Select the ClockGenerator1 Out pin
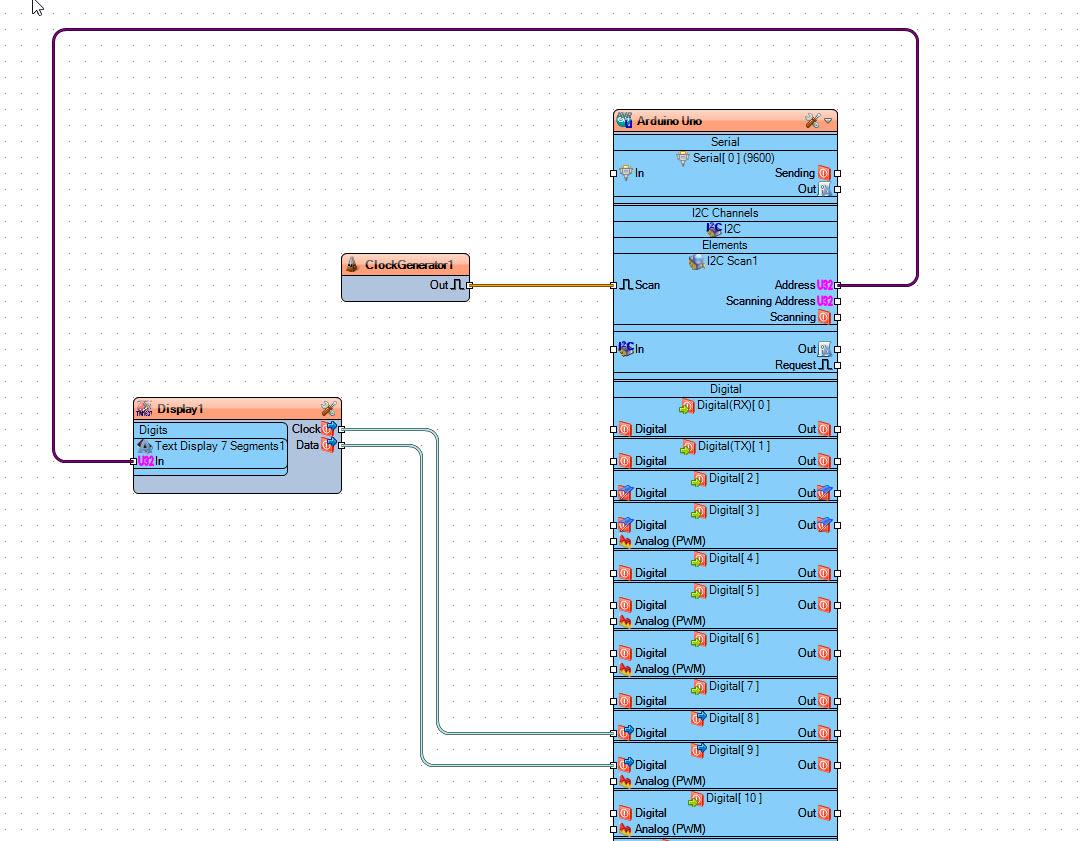1092x841 pixels. click(x=469, y=285)
